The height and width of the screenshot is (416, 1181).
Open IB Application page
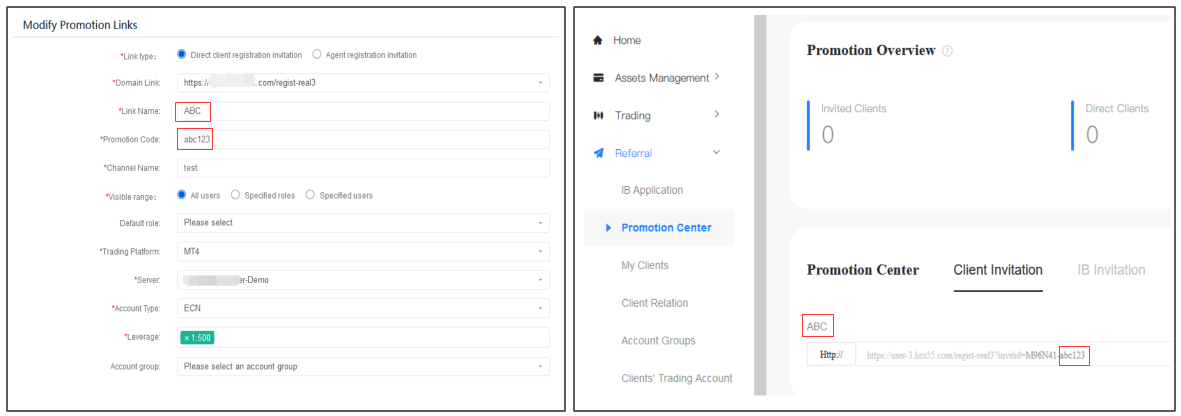click(x=652, y=190)
